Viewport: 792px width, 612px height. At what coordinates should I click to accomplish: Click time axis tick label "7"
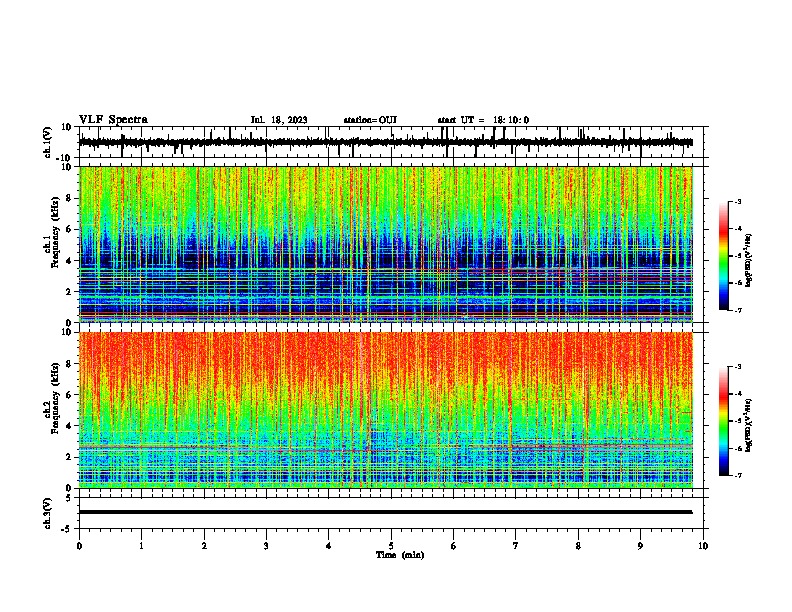[x=516, y=546]
